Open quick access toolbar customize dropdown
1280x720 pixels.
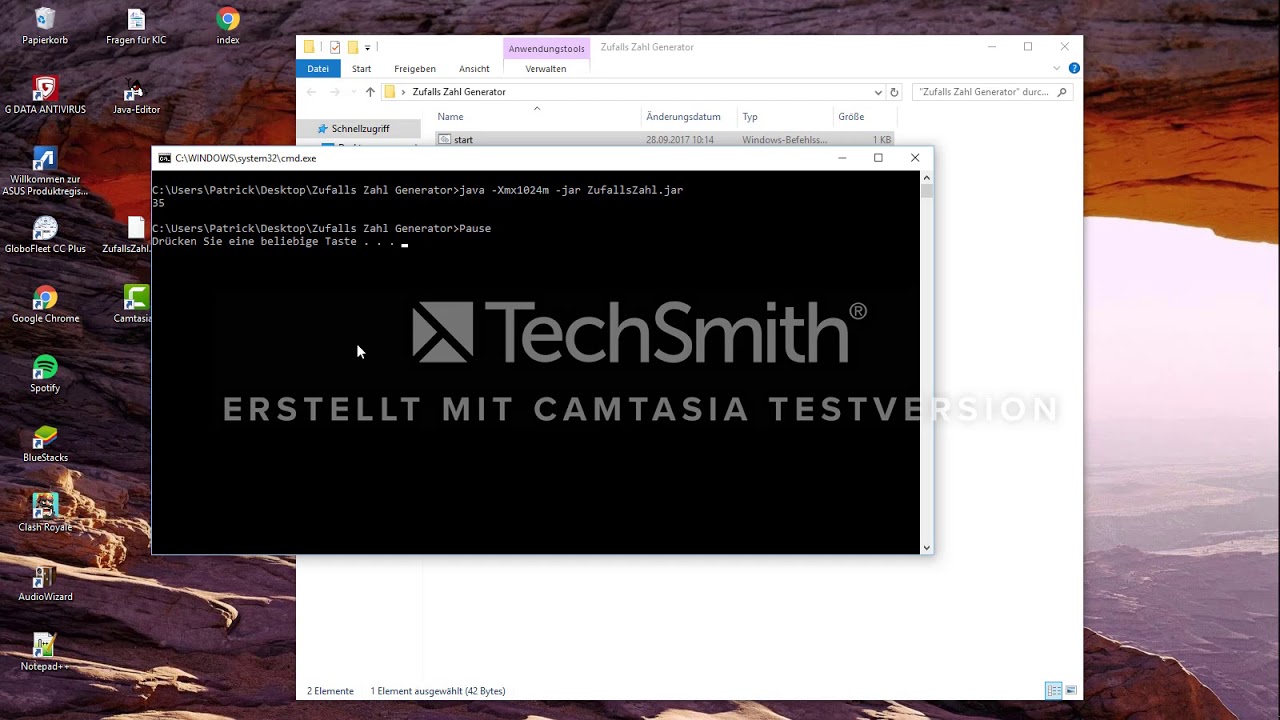[367, 48]
